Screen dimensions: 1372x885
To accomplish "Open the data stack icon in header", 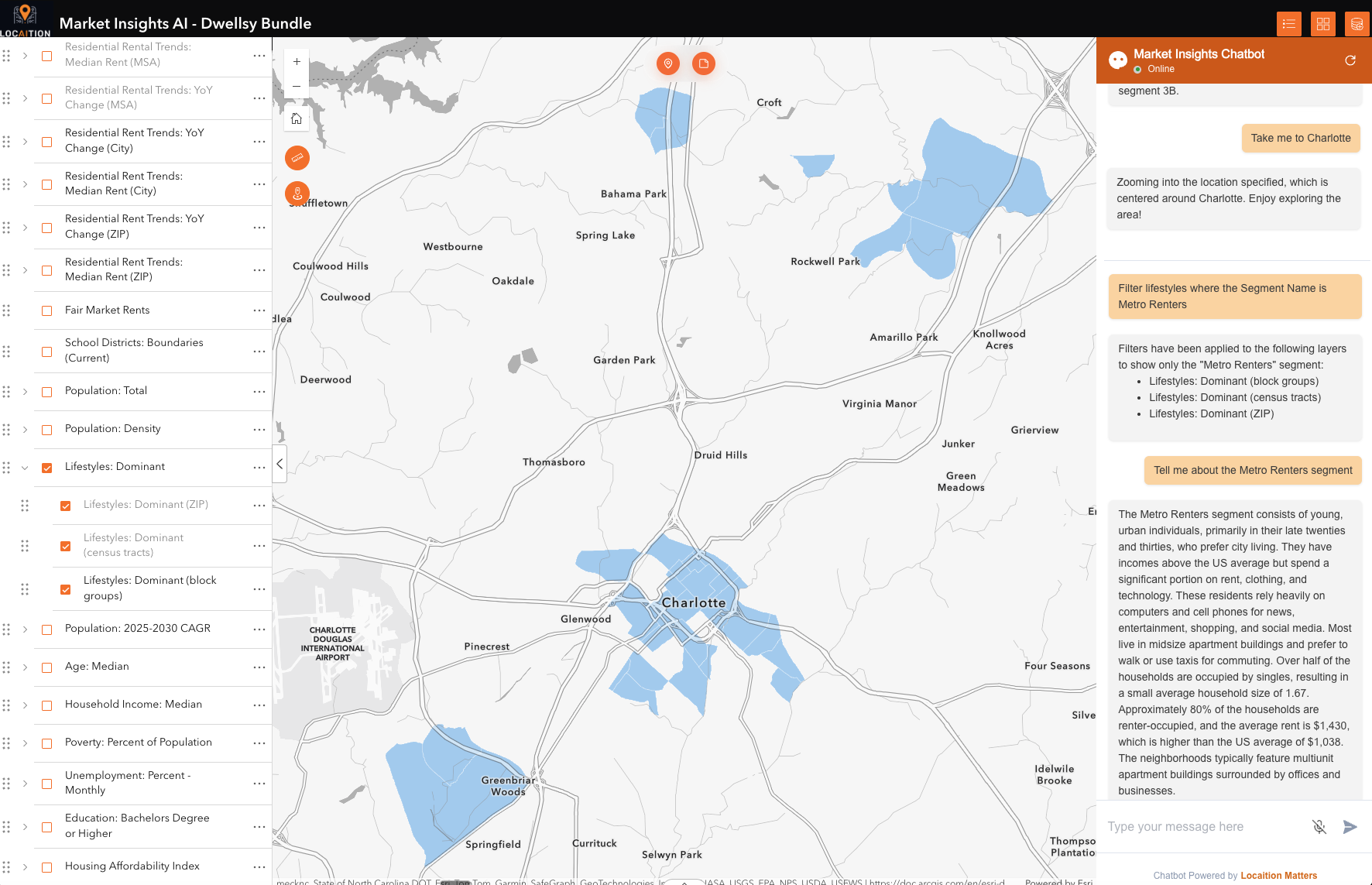I will coord(1357,24).
